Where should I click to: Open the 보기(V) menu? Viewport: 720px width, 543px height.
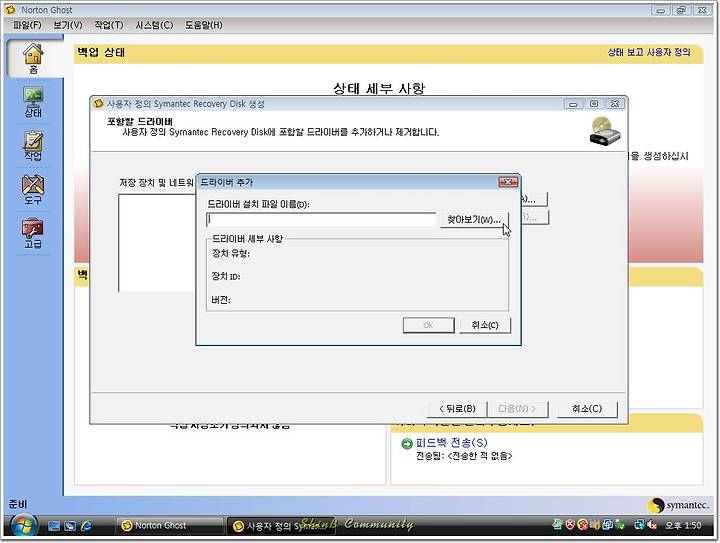68,25
